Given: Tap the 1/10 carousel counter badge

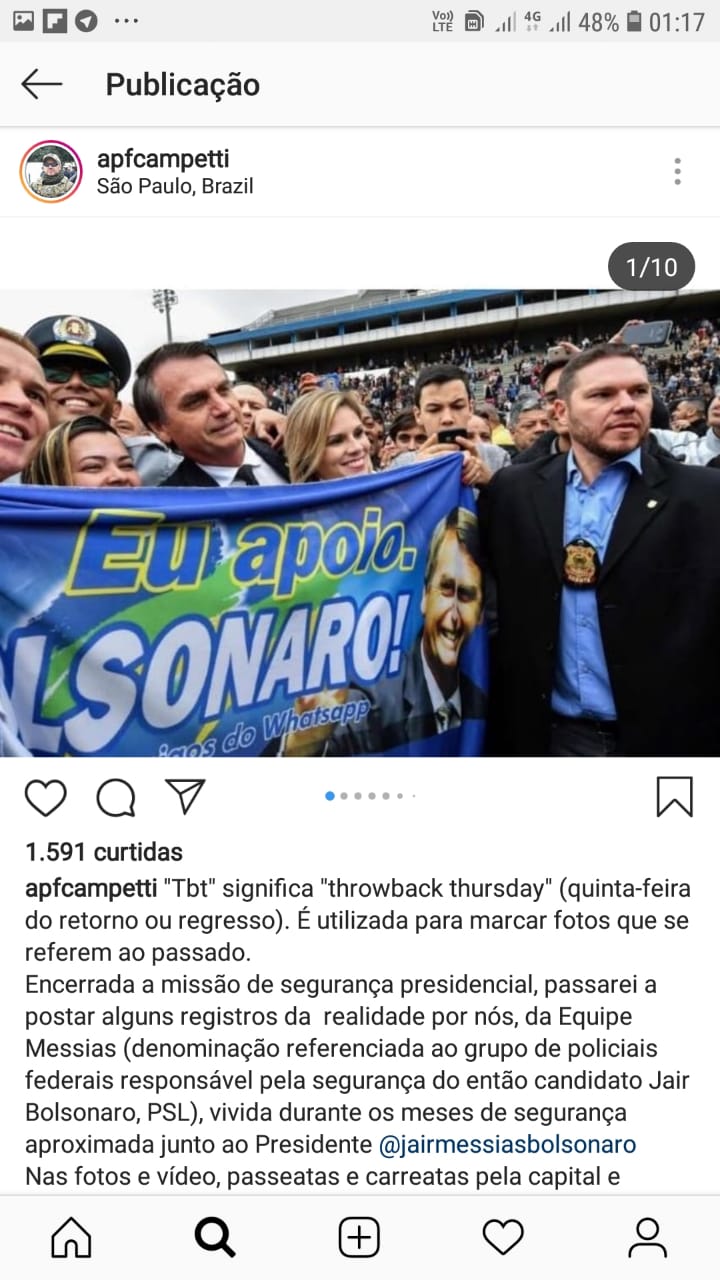Looking at the screenshot, I should coord(652,267).
